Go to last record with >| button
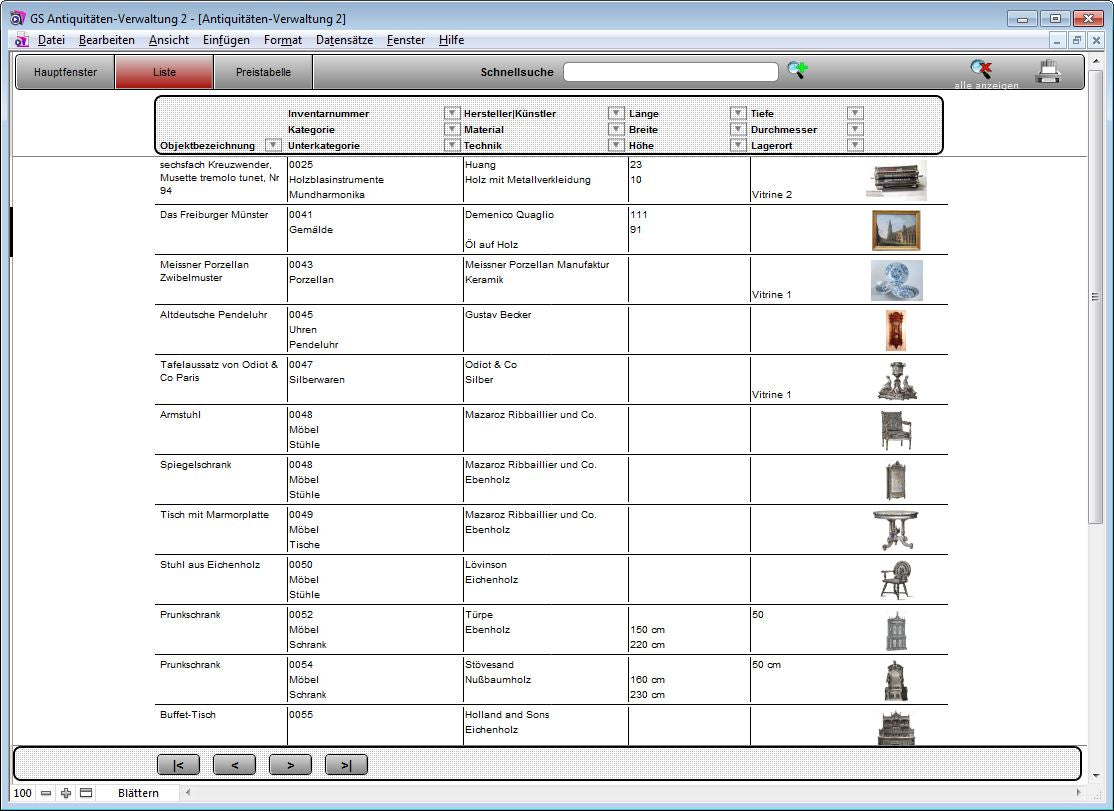The height and width of the screenshot is (811, 1114). click(346, 765)
